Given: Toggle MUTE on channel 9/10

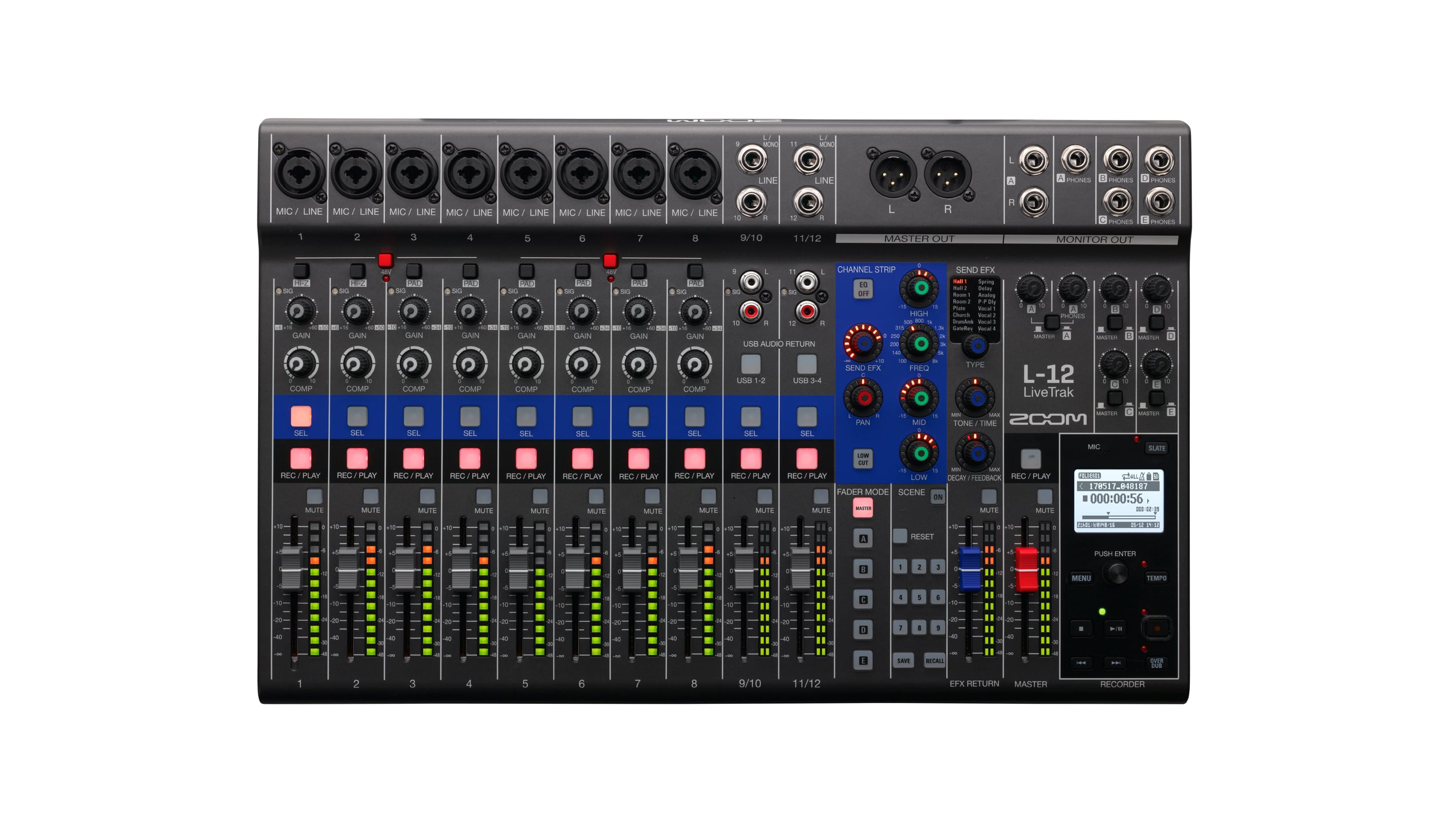Looking at the screenshot, I should pyautogui.click(x=765, y=496).
